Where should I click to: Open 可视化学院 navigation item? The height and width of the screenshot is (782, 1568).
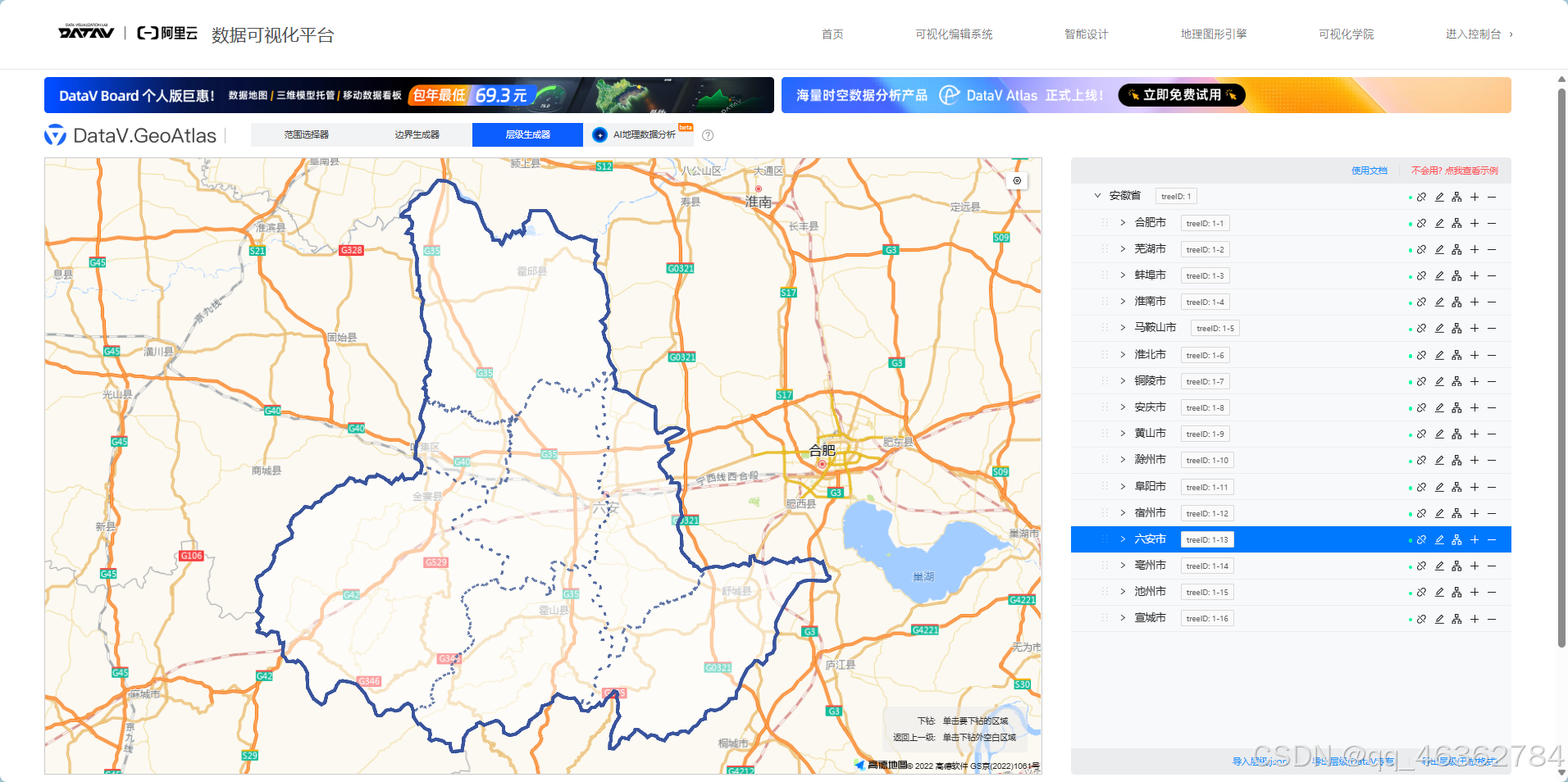[x=1346, y=34]
